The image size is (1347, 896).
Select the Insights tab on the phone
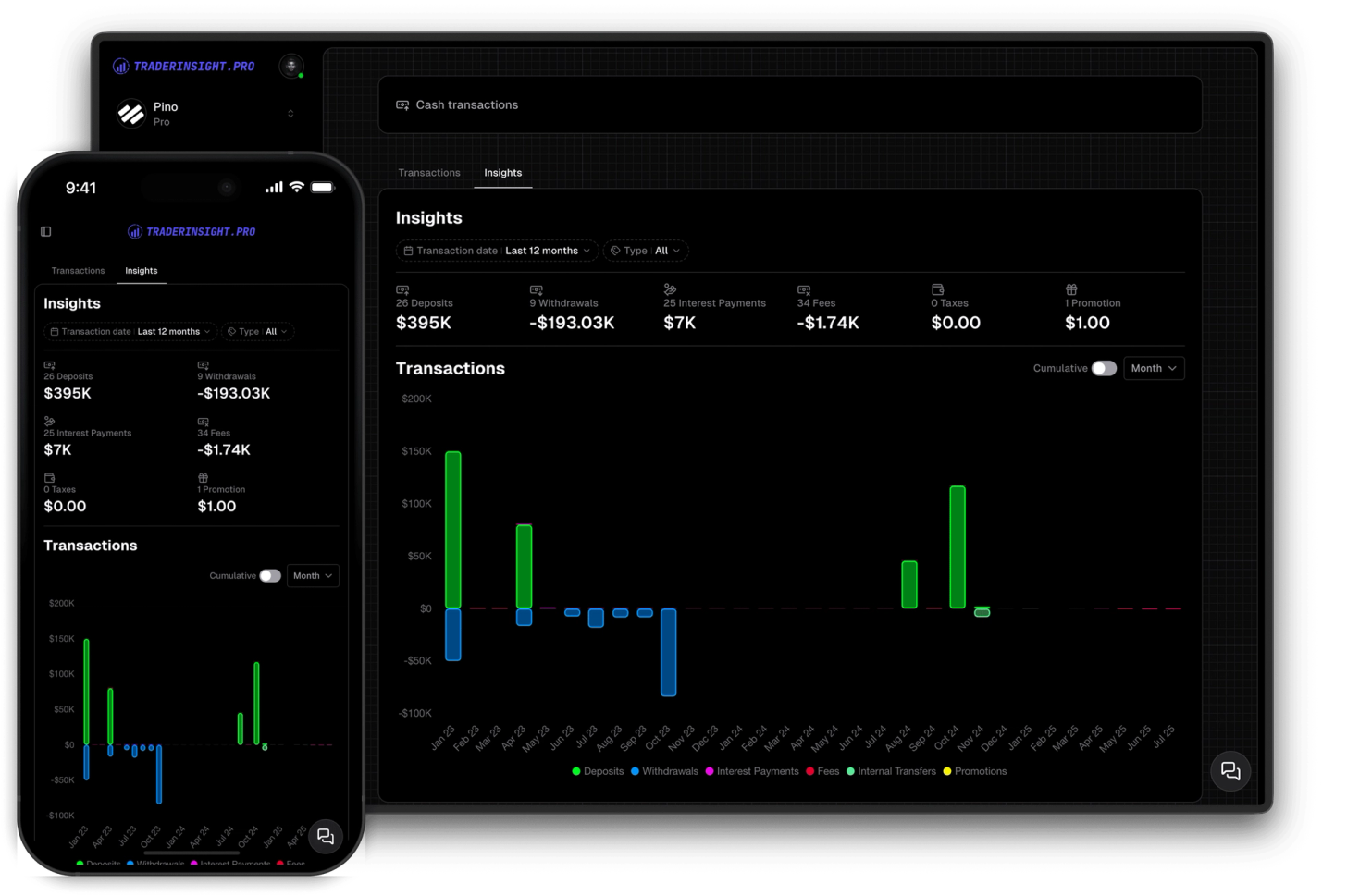[x=141, y=270]
